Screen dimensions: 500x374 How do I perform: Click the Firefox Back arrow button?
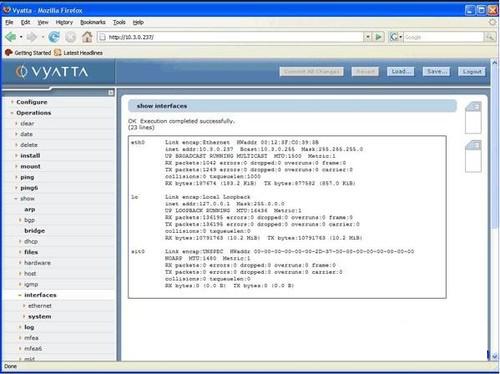click(10, 37)
